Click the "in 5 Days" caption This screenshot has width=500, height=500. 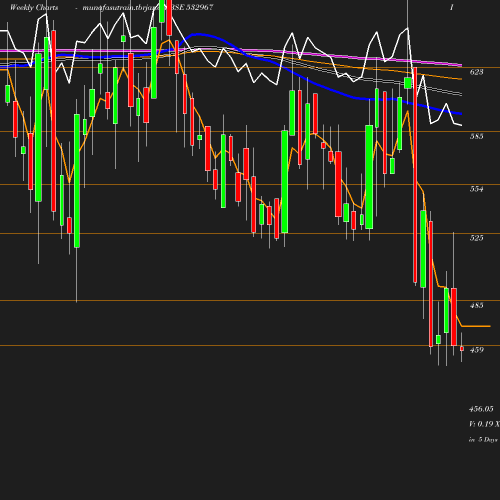483,440
